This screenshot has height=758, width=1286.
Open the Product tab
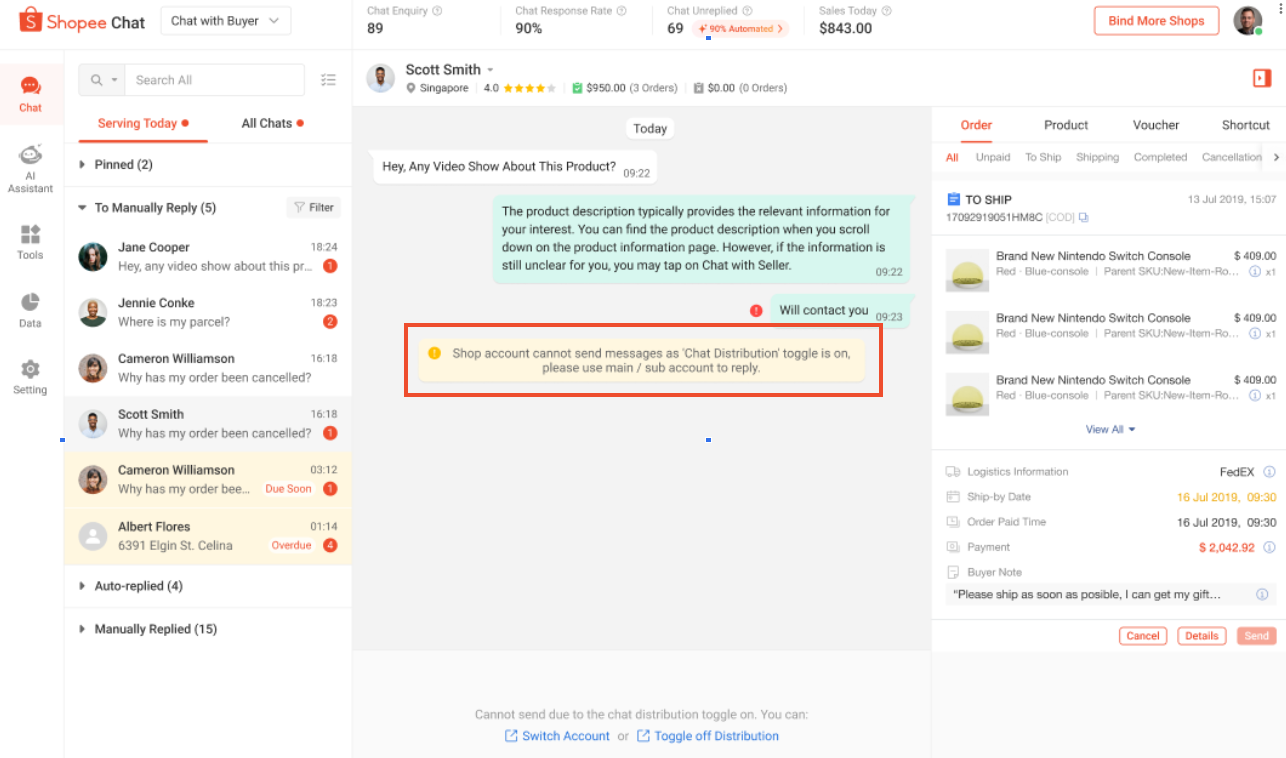1066,125
